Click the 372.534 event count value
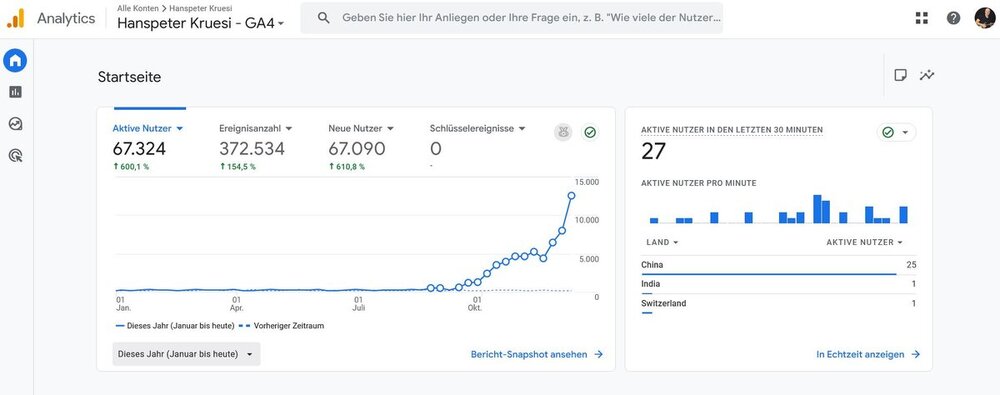The height and width of the screenshot is (395, 1000). 252,149
